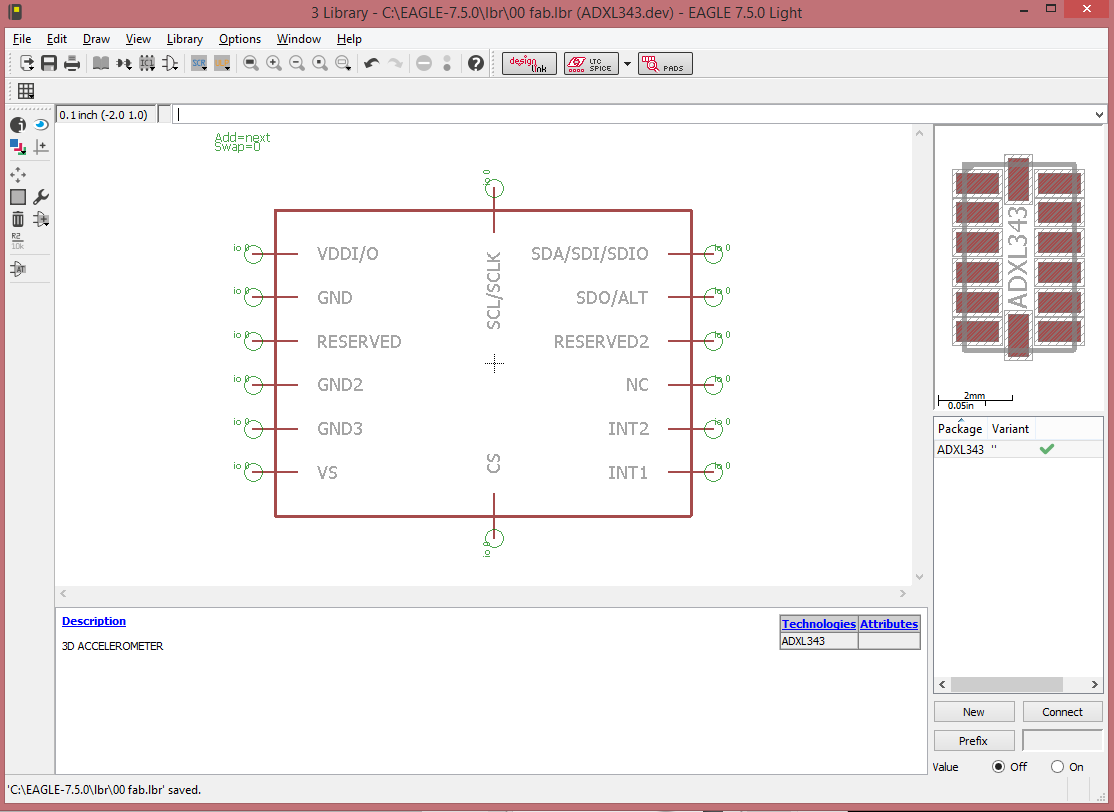Open the Draw menu
Image resolution: width=1114 pixels, height=812 pixels.
pyautogui.click(x=96, y=39)
